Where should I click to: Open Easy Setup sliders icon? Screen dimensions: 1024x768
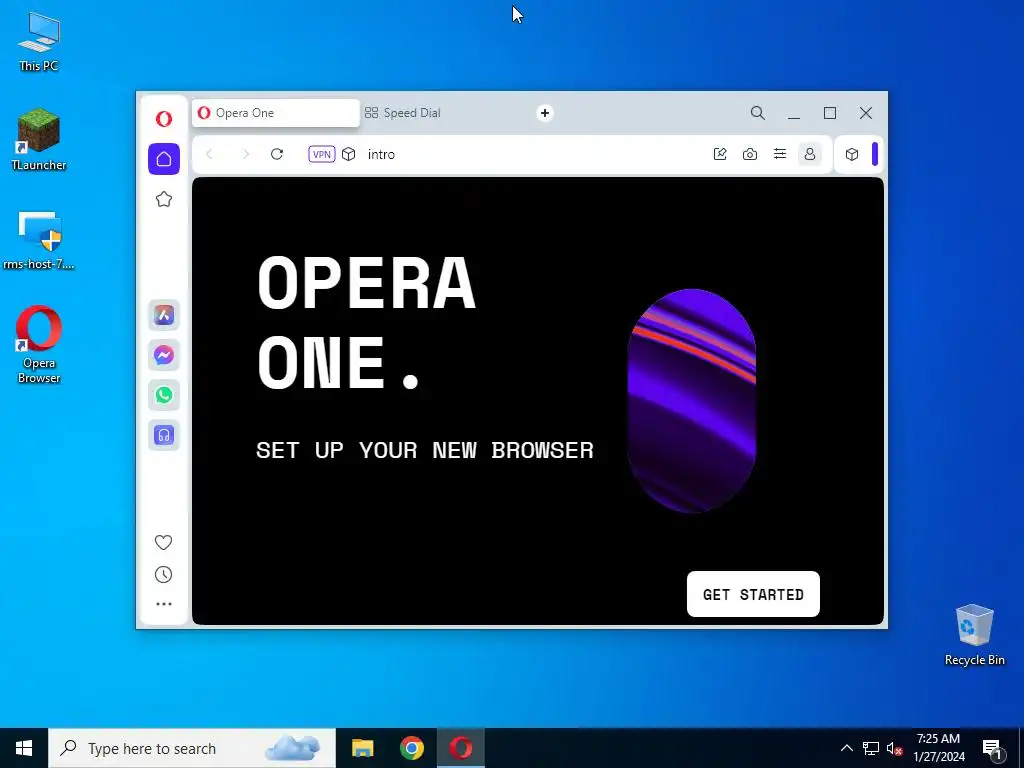780,154
